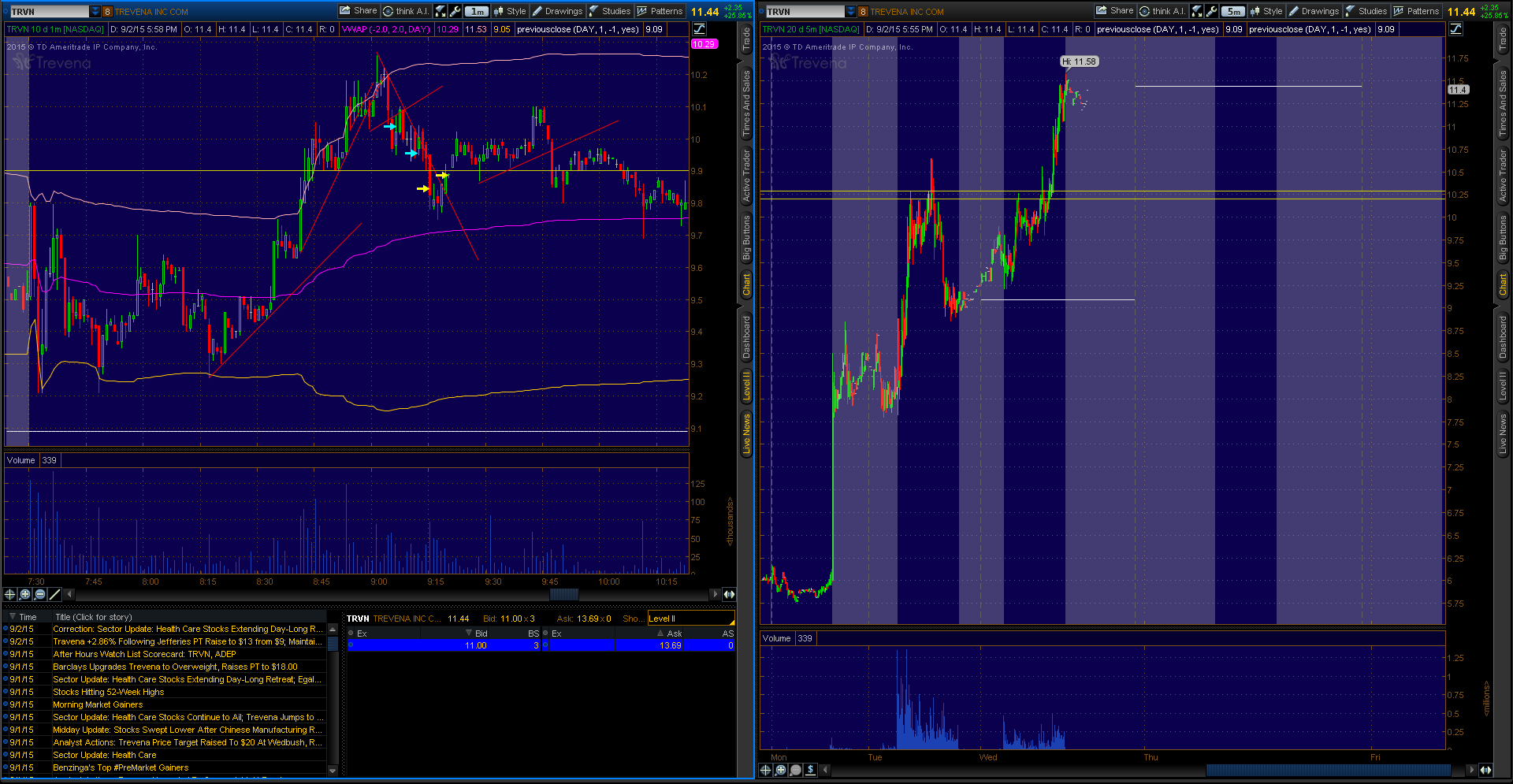
Task: Click left chart link indicator dot
Action: pyautogui.click(x=6, y=12)
